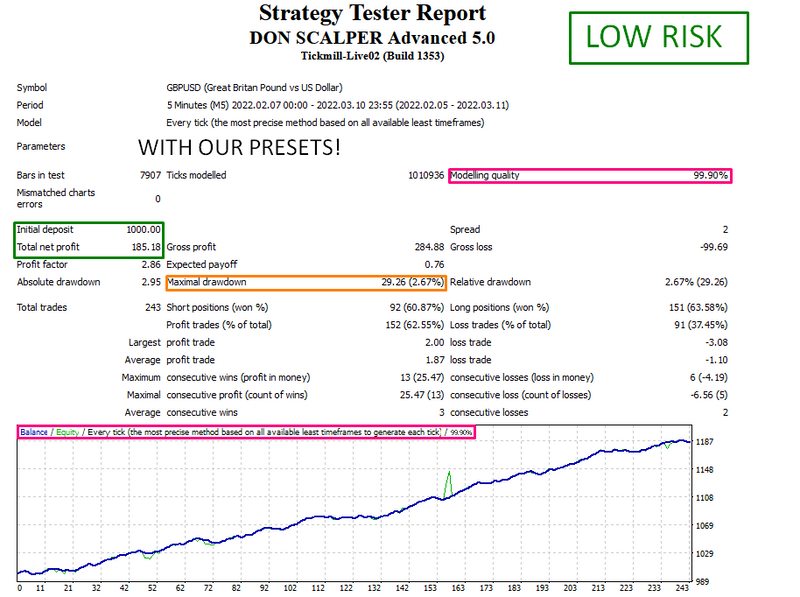Click the Parameters label
Image resolution: width=800 pixels, height=597 pixels.
coord(41,146)
